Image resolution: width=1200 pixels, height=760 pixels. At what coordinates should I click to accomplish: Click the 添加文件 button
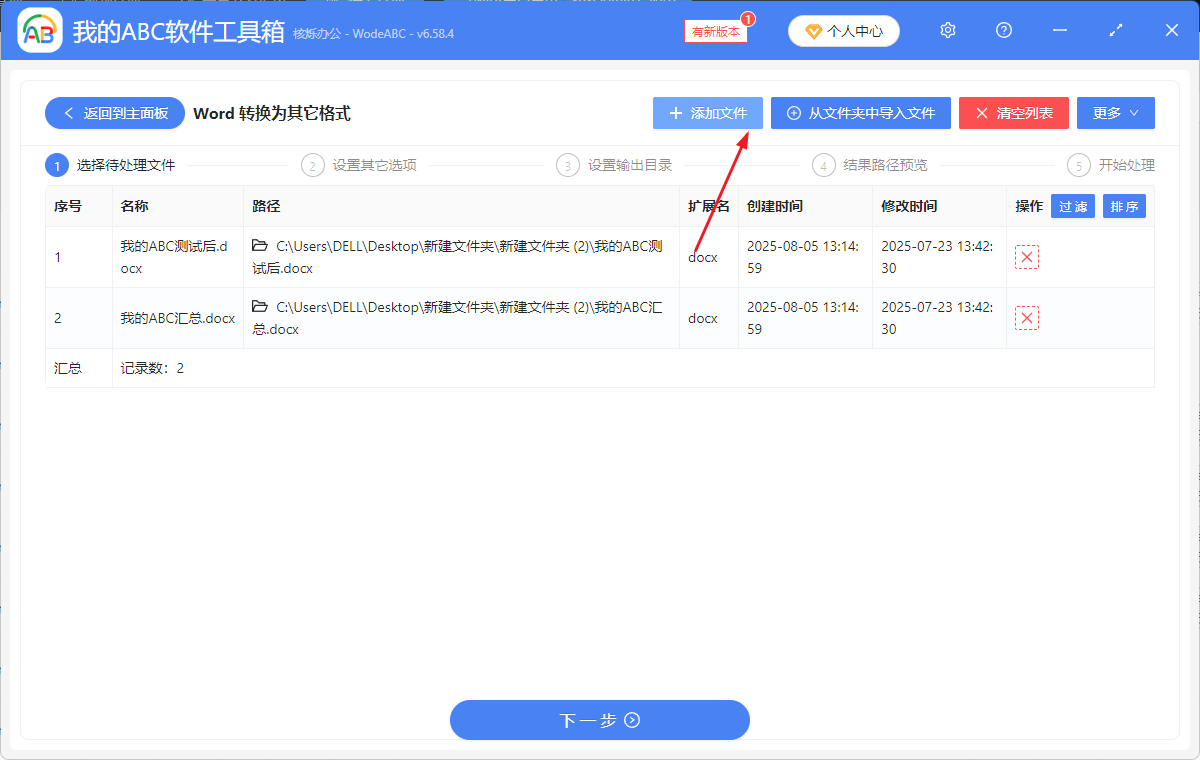point(707,113)
